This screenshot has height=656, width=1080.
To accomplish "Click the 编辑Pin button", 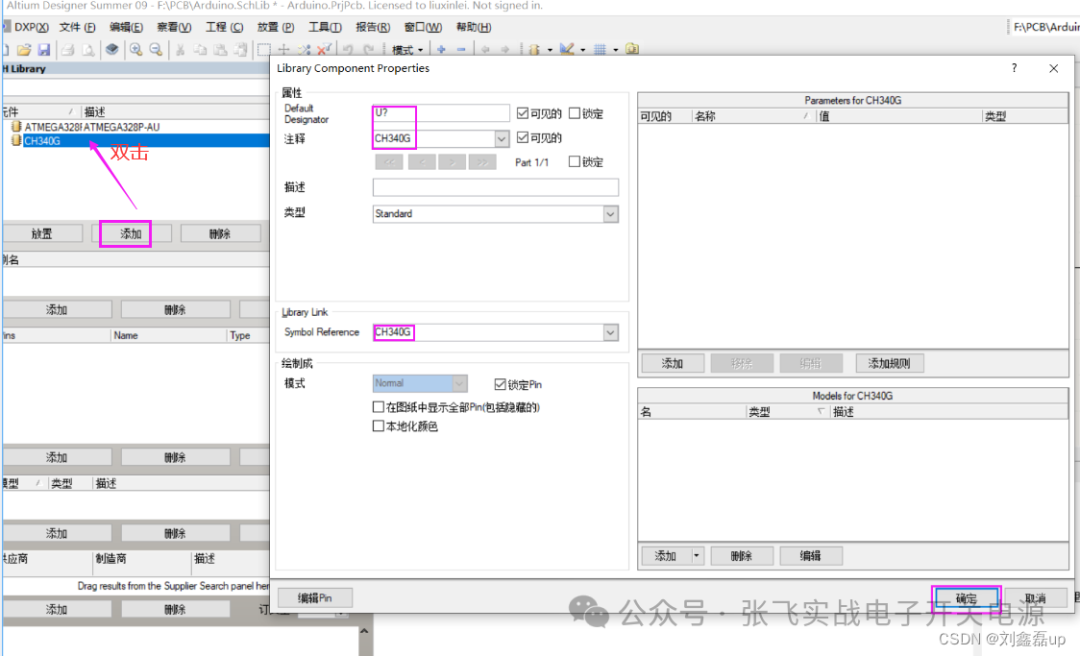I will [314, 598].
